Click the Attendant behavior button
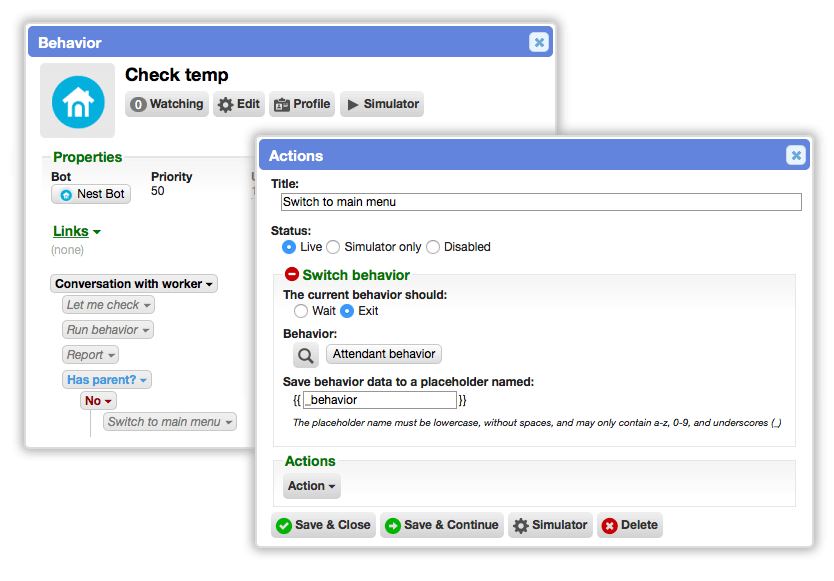Screen dimensions: 834x581 [x=384, y=354]
